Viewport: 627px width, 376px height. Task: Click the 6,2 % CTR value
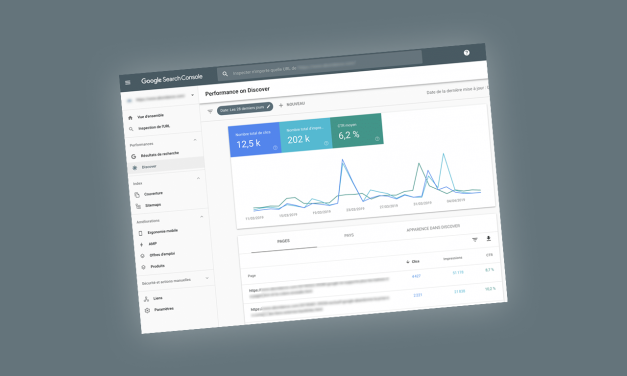tap(349, 135)
